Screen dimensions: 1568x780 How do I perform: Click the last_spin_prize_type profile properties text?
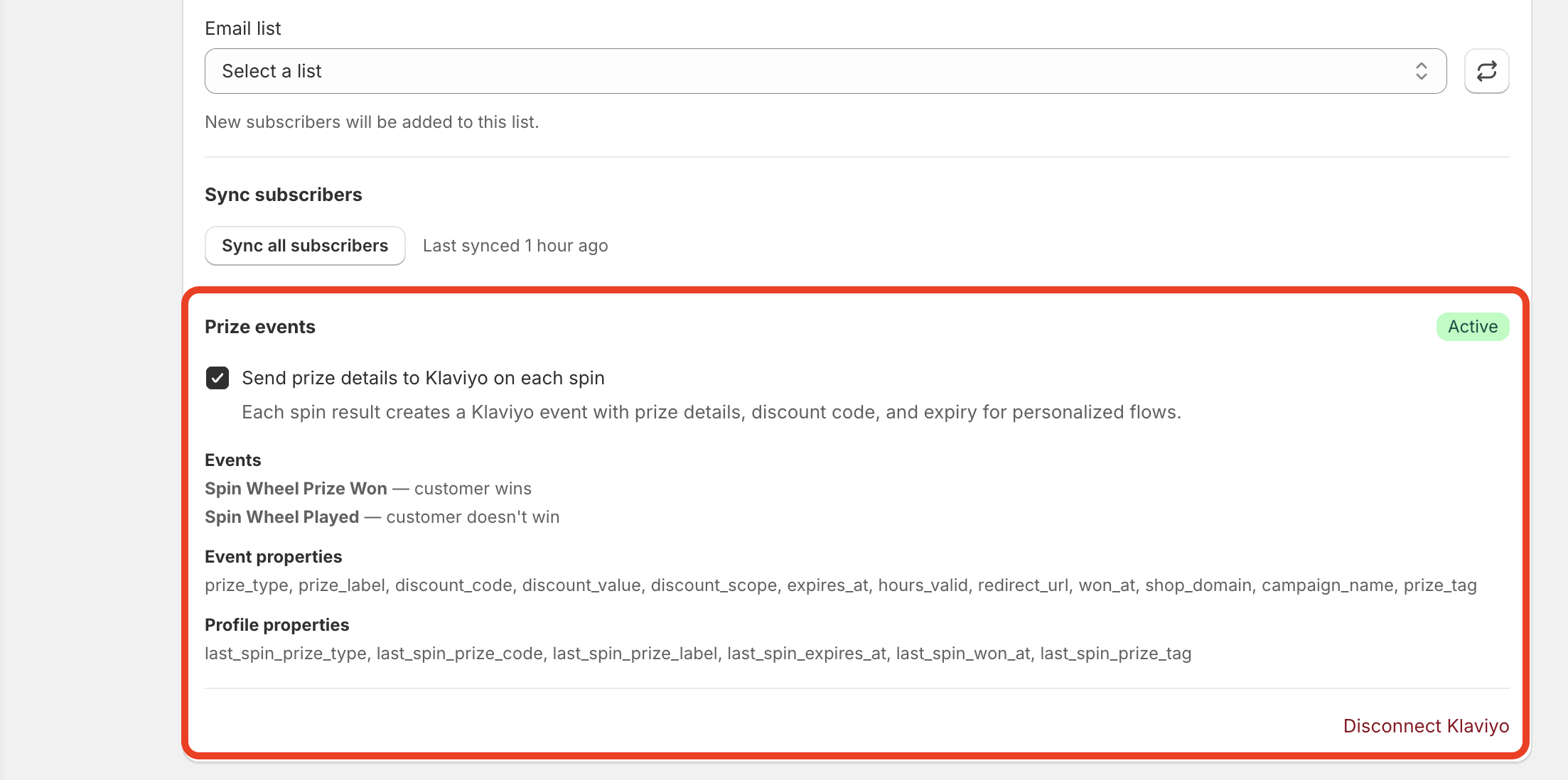tap(698, 654)
